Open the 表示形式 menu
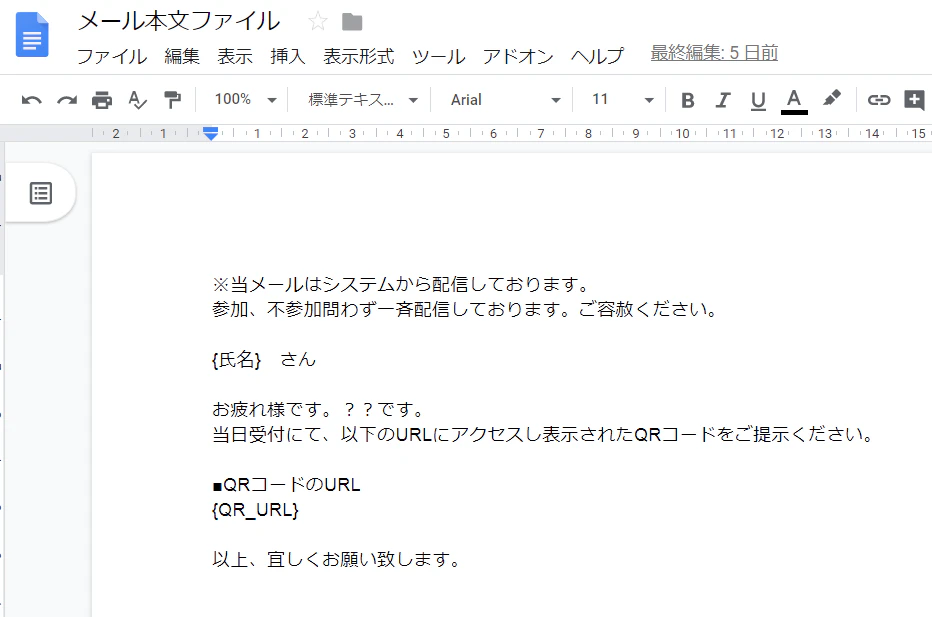Screen dimensions: 932x617 click(x=358, y=56)
